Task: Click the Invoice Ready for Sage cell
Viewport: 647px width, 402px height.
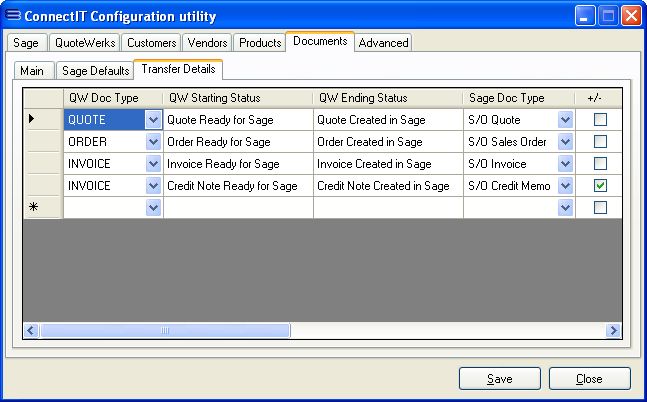Action: 238,164
